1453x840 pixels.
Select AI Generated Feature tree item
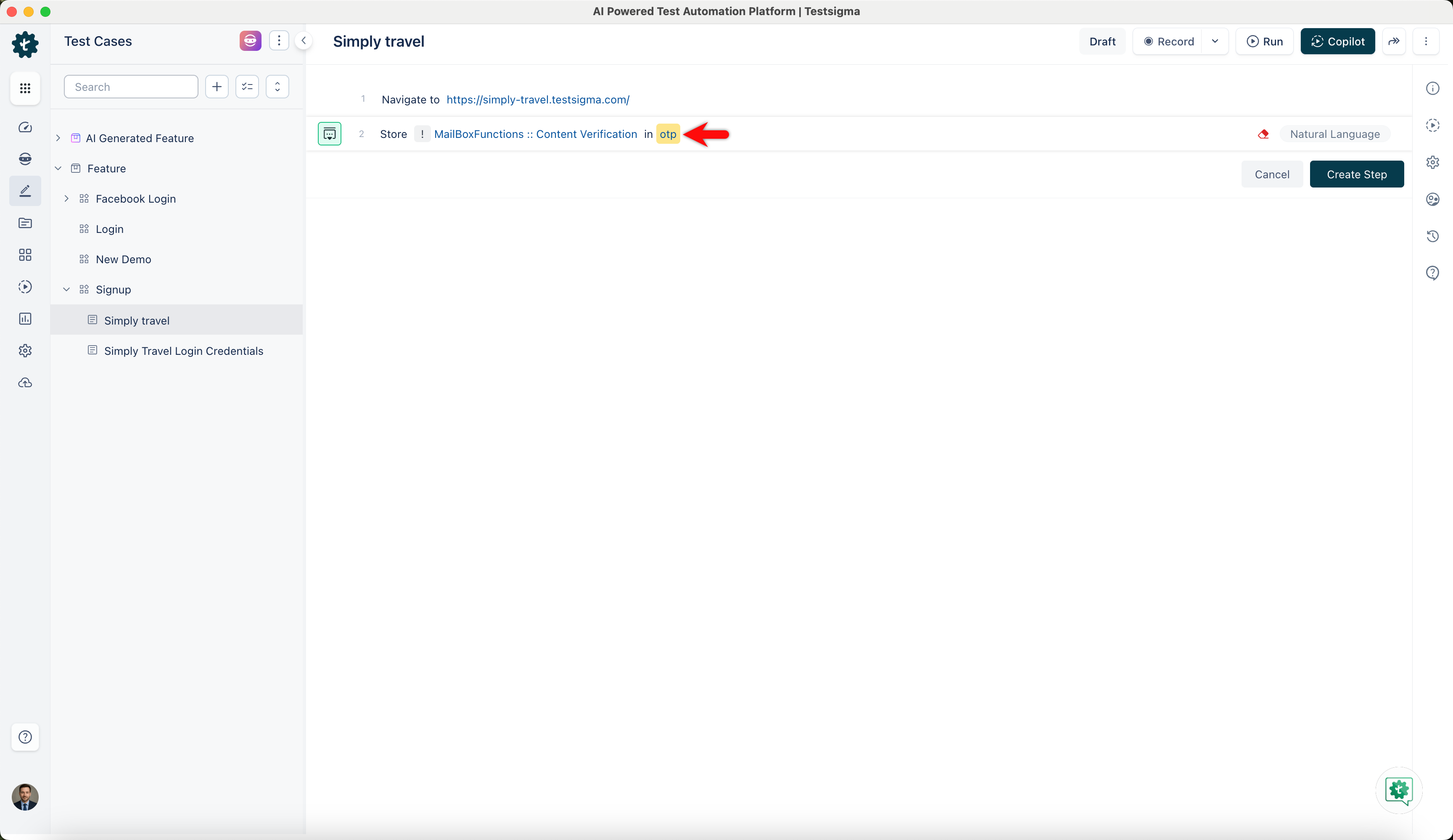(x=140, y=138)
